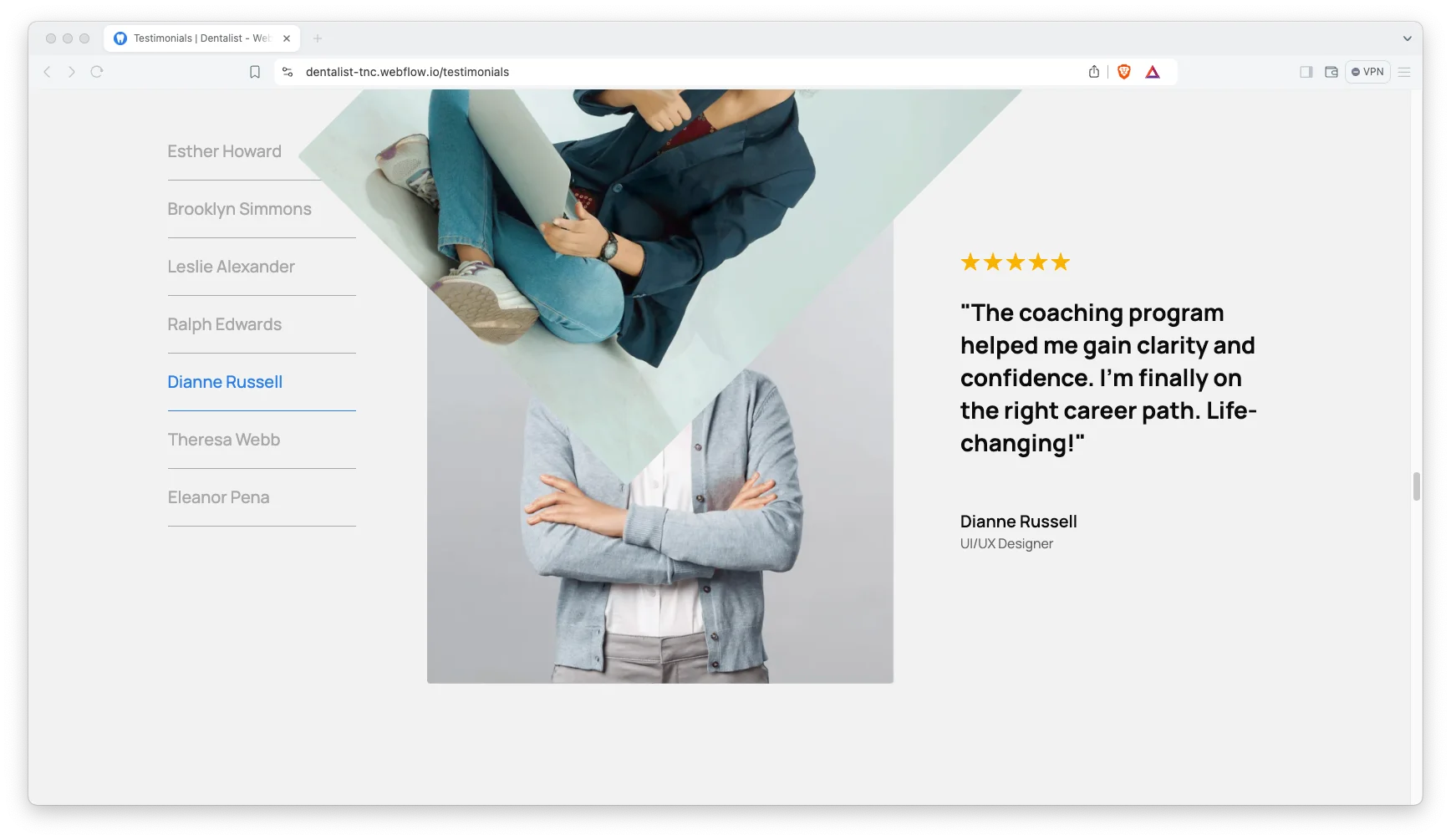Image resolution: width=1451 pixels, height=840 pixels.
Task: Click the share page icon
Action: point(1094,72)
